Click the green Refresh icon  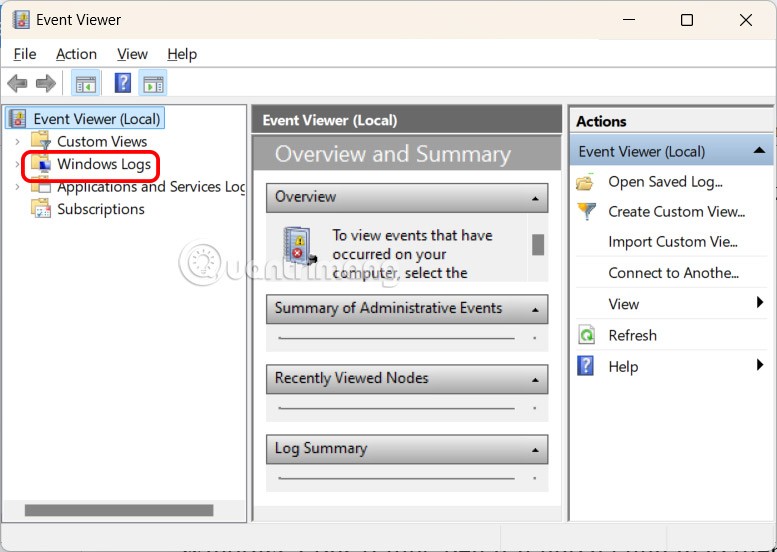587,336
